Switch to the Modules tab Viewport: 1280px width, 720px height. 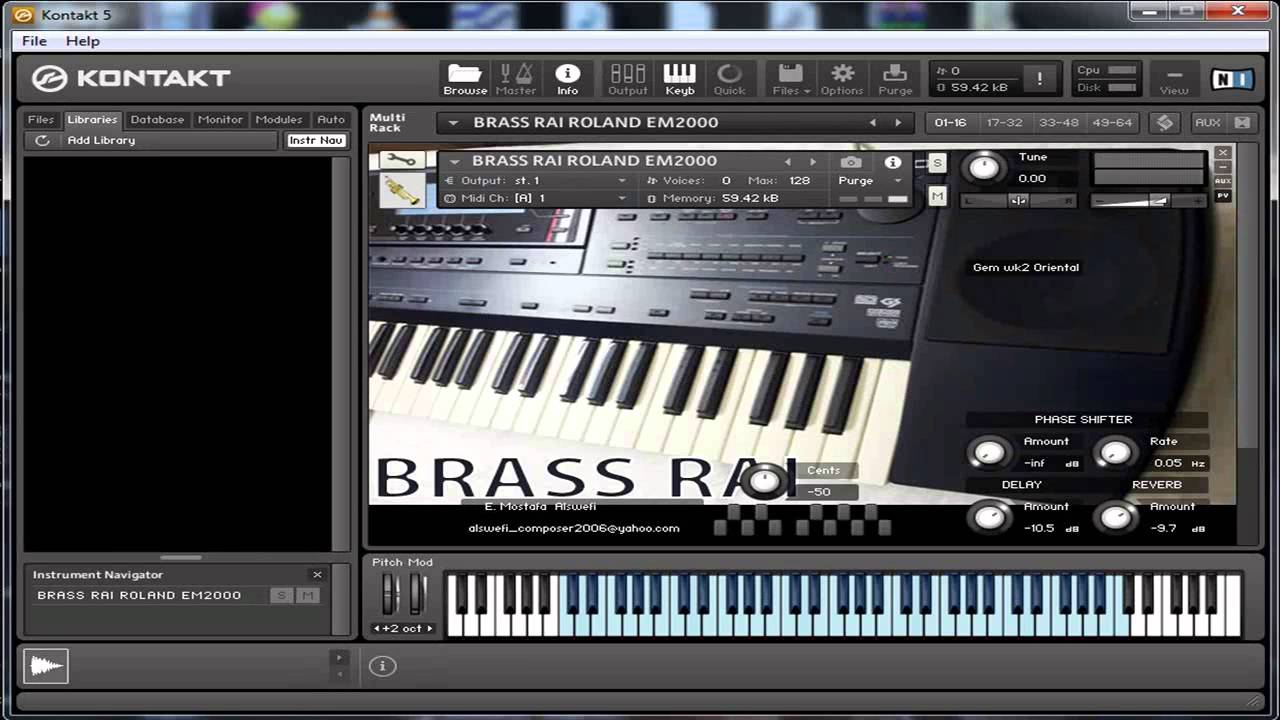pos(279,119)
